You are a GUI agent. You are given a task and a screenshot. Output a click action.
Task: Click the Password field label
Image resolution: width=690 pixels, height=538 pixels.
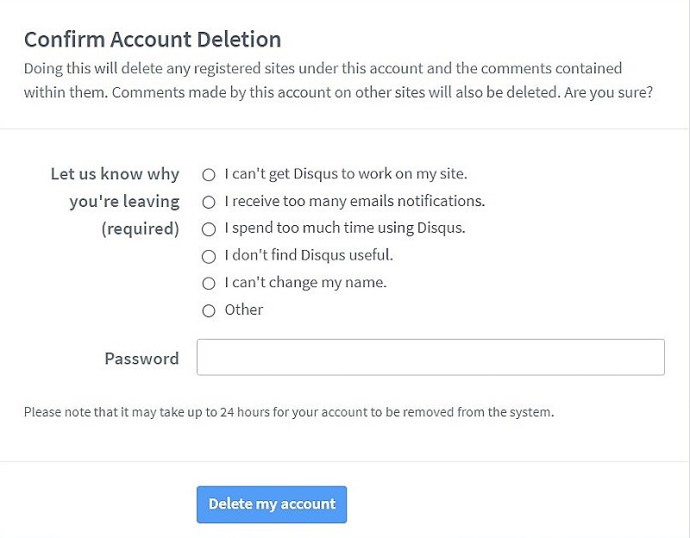(x=142, y=359)
